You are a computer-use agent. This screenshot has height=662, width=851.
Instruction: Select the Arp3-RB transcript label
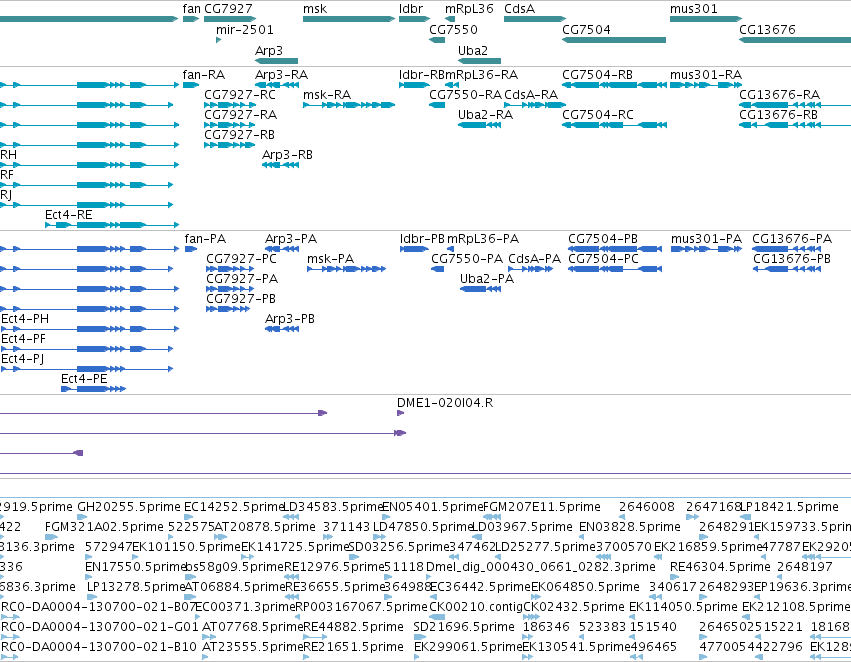coord(287,155)
